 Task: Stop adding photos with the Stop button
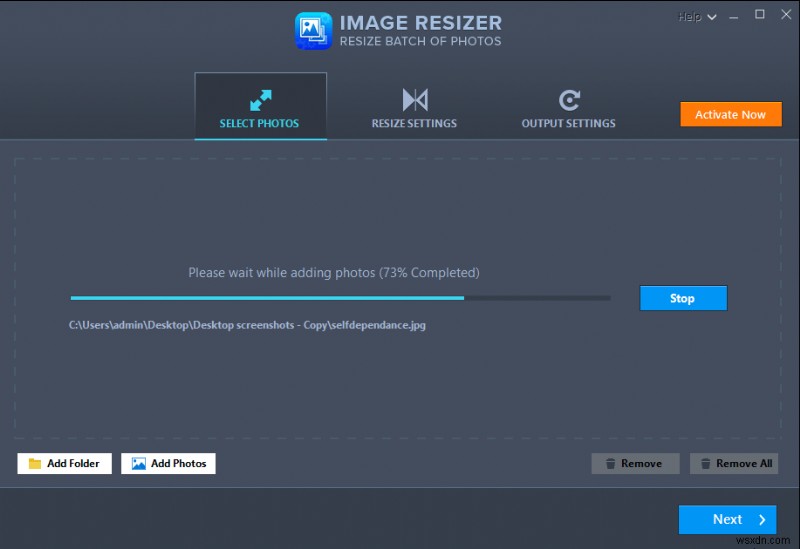point(683,298)
